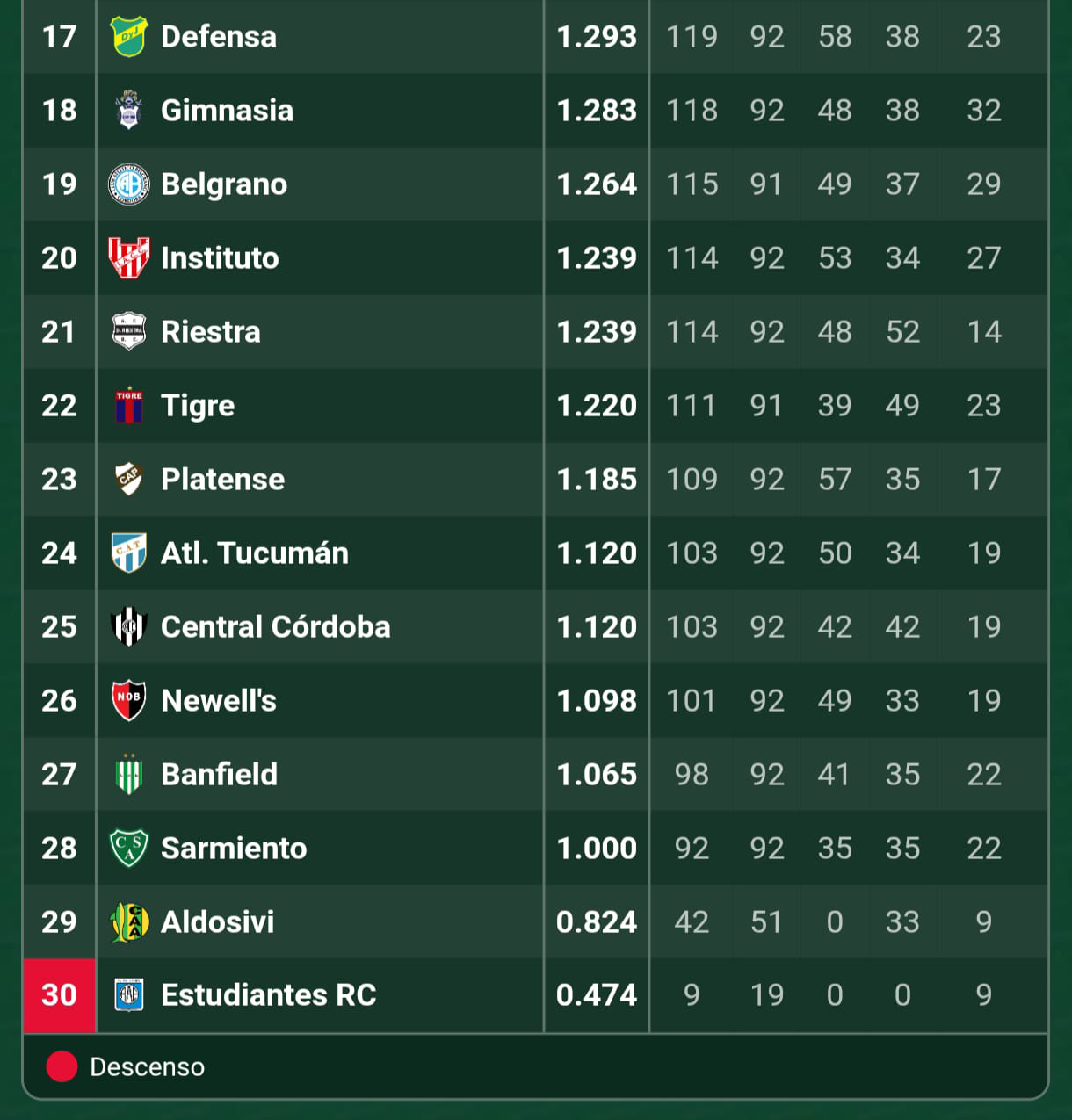Image resolution: width=1072 pixels, height=1120 pixels.
Task: Tap the Tigre club badge
Action: [129, 405]
